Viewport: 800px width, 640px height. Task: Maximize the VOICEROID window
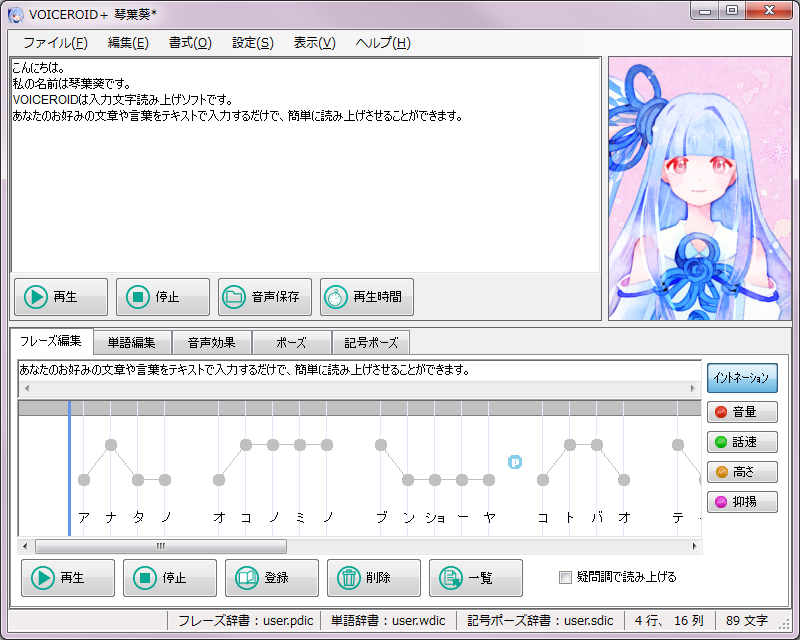point(732,11)
